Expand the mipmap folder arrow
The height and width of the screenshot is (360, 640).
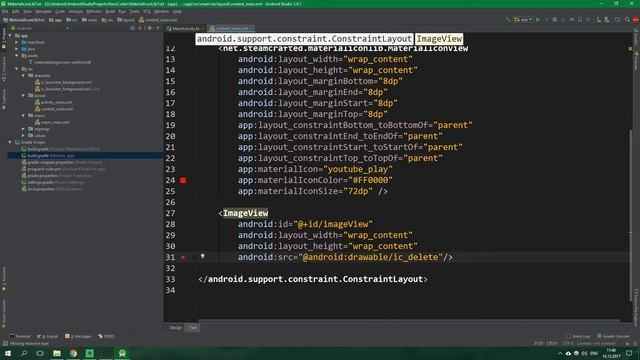pyautogui.click(x=23, y=129)
